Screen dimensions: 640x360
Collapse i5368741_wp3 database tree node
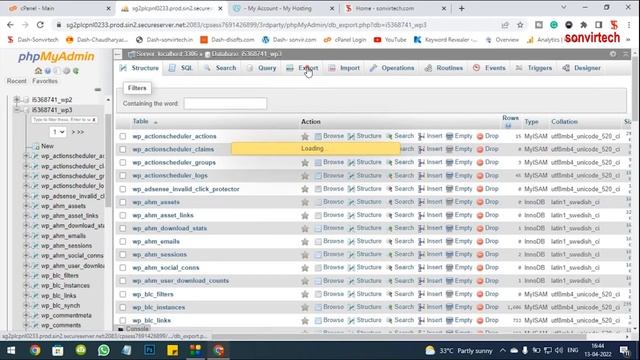[x=17, y=110]
